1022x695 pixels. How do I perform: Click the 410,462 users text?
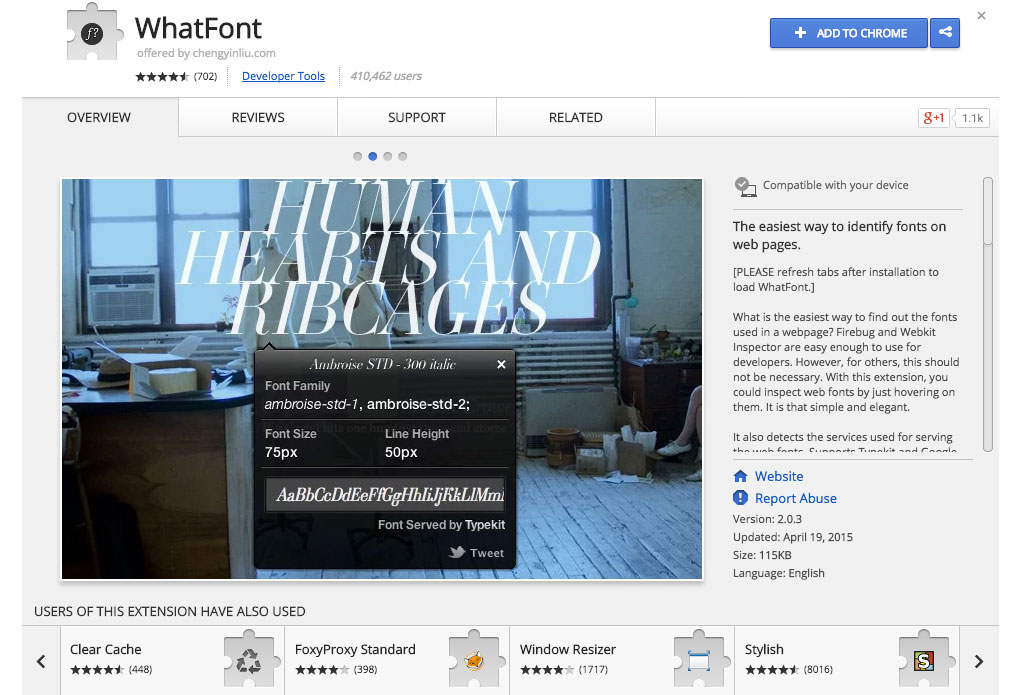(386, 76)
